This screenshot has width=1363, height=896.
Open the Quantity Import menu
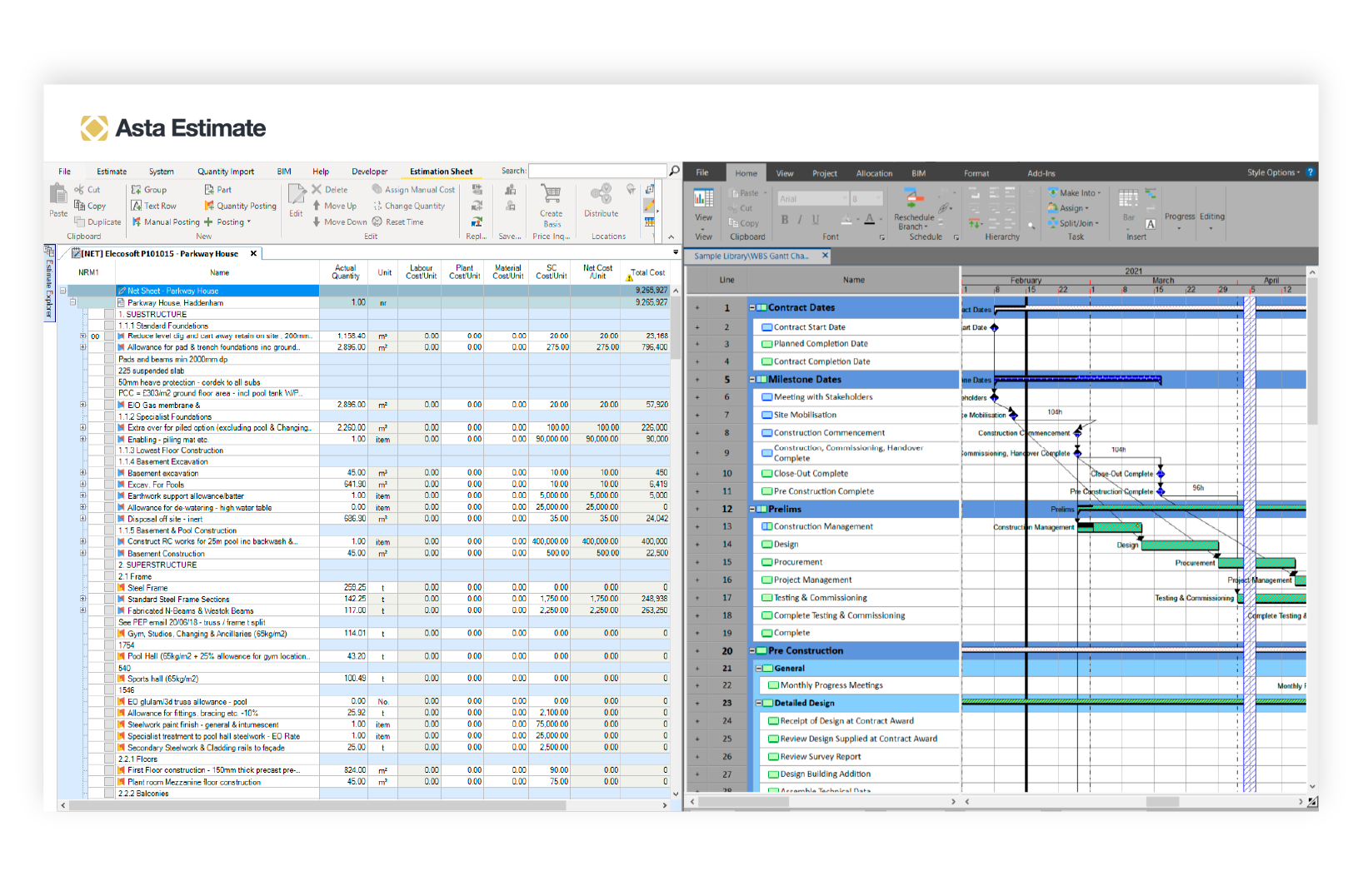coord(226,172)
